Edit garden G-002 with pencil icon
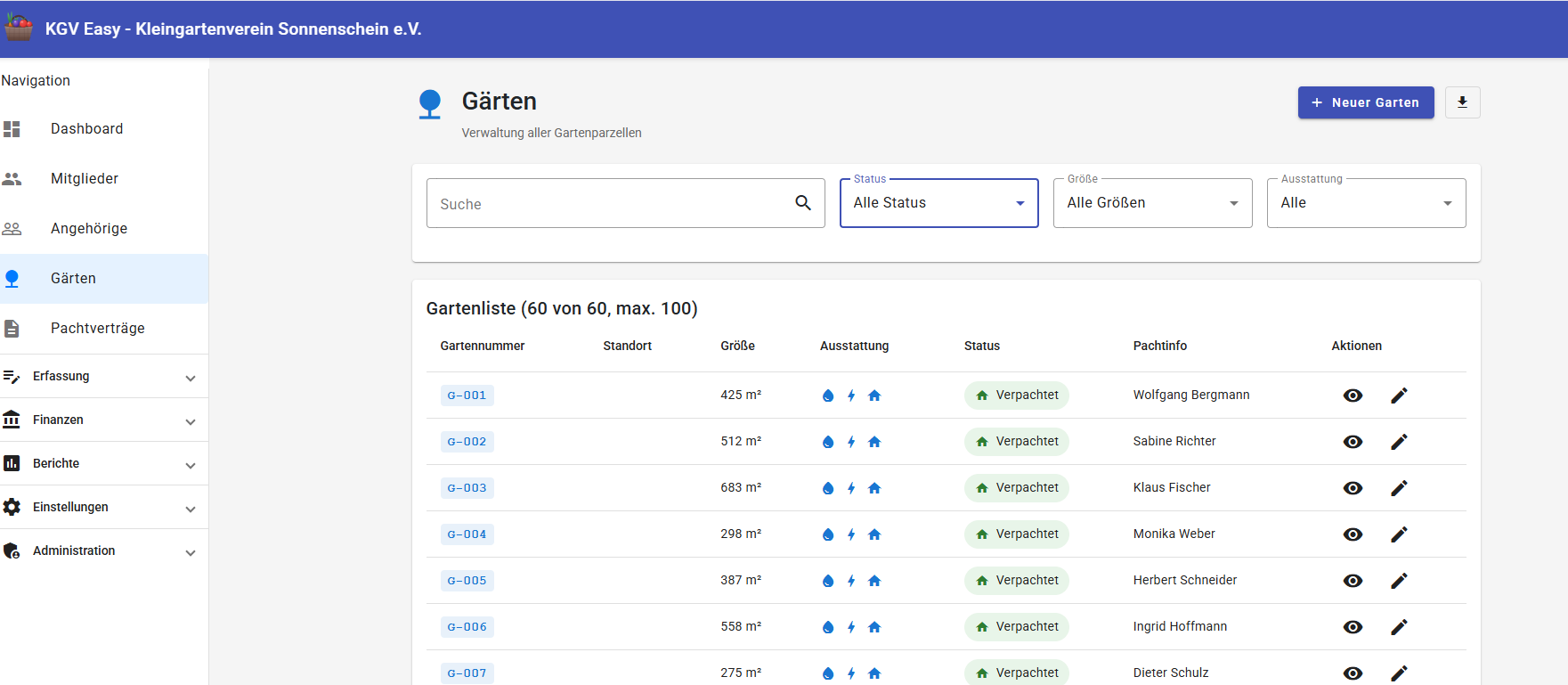1568x685 pixels. 1399,442
